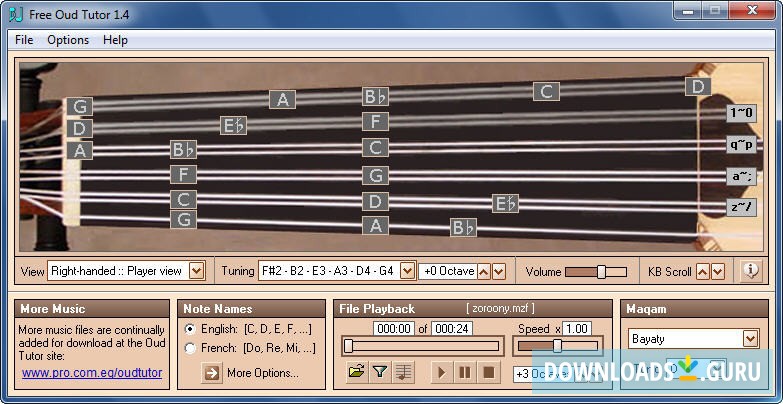Click the KB Scroll up arrow
The image size is (783, 404).
pyautogui.click(x=703, y=272)
